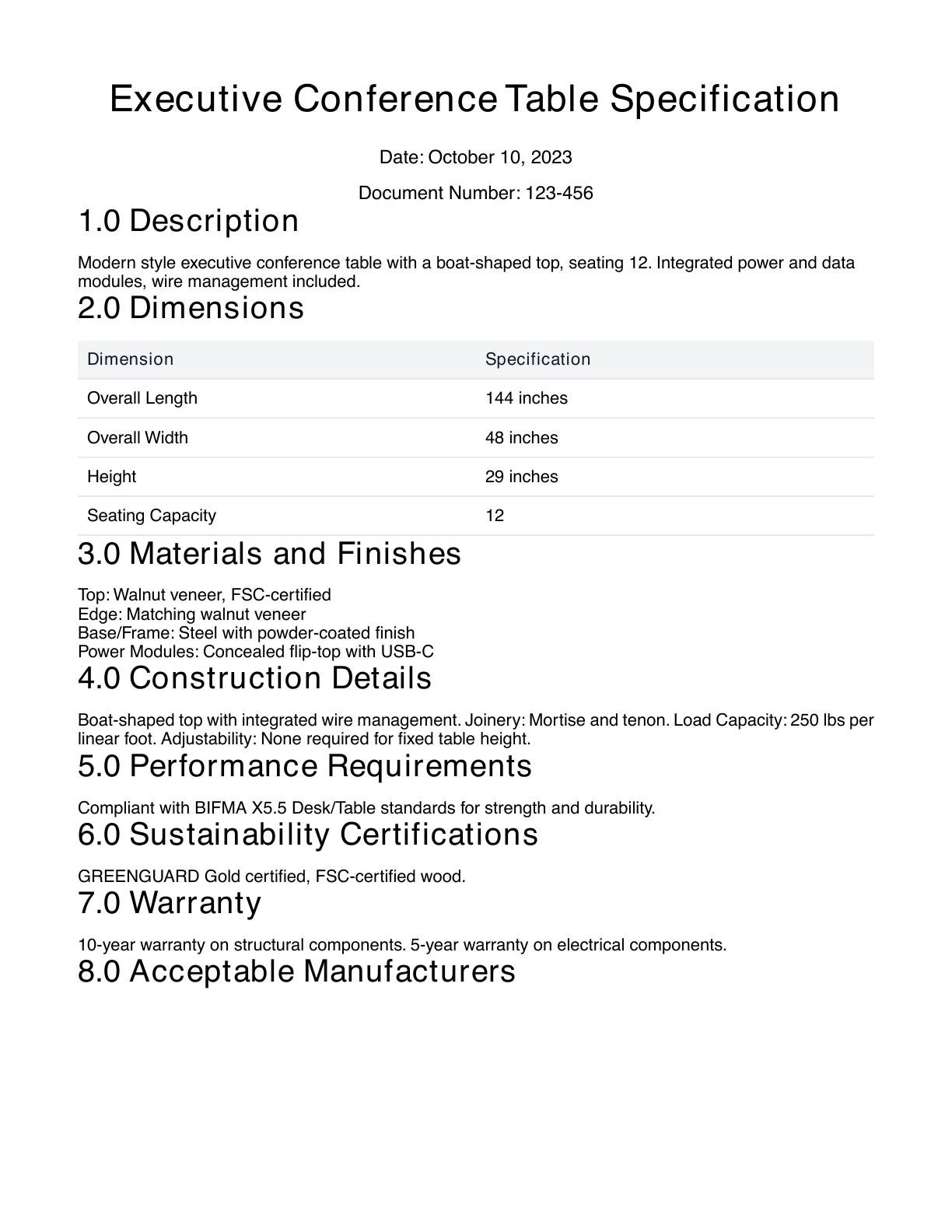Click the 6.0 Sustainability Certifications heading
952x1232 pixels.
coord(308,835)
